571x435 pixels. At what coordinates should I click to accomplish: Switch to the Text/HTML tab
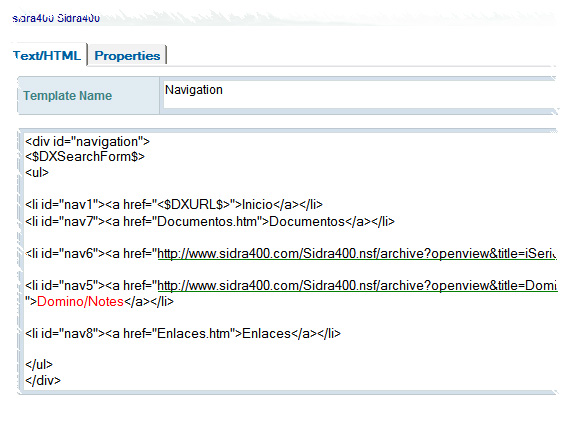47,55
